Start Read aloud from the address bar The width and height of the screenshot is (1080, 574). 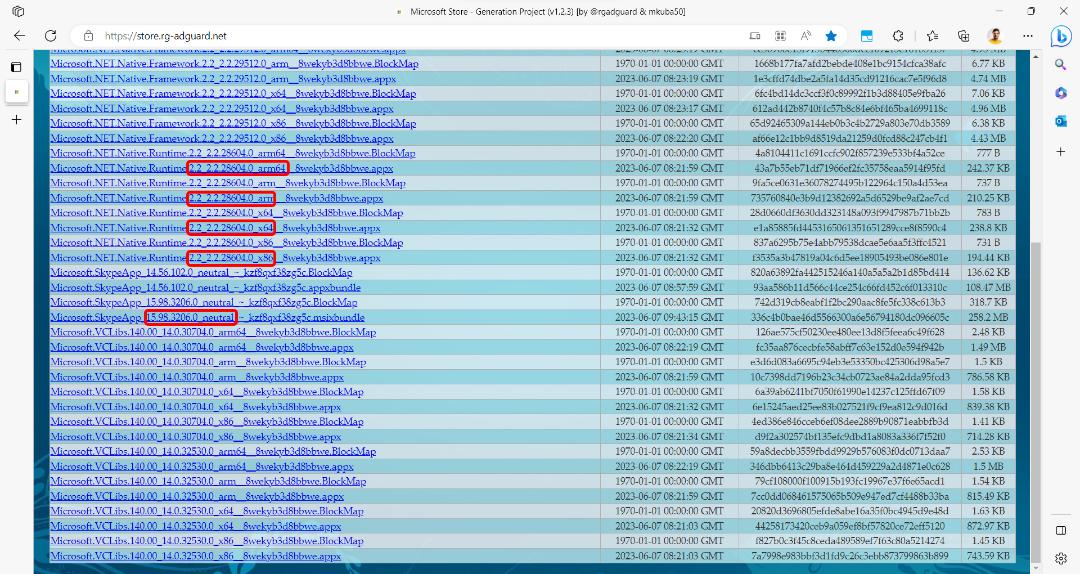click(805, 36)
